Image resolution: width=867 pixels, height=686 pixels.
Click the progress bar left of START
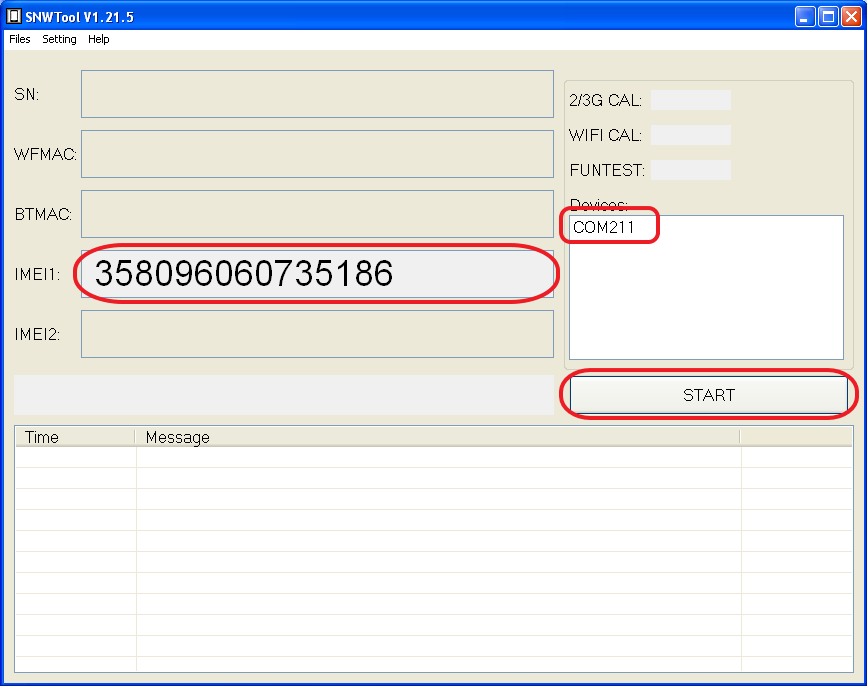pyautogui.click(x=284, y=395)
